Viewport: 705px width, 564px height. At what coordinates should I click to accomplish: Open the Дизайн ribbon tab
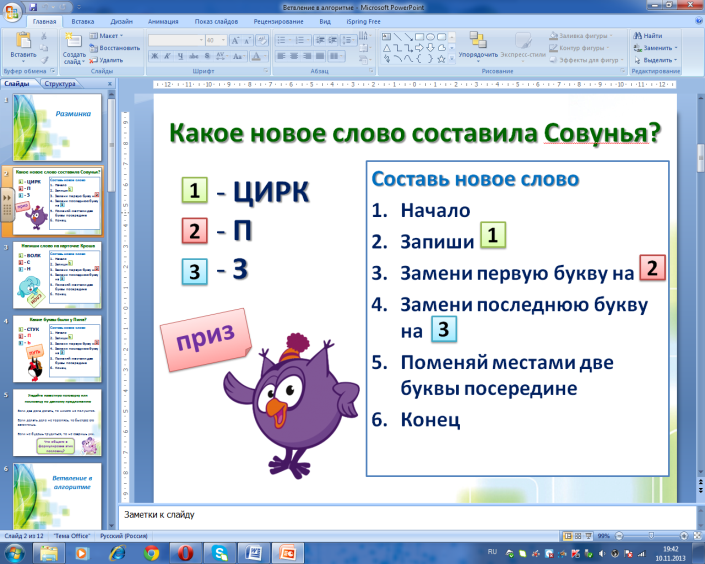click(121, 21)
